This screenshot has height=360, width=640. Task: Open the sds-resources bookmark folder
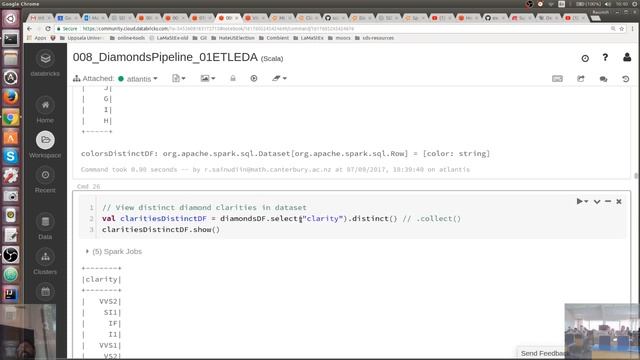(374, 38)
